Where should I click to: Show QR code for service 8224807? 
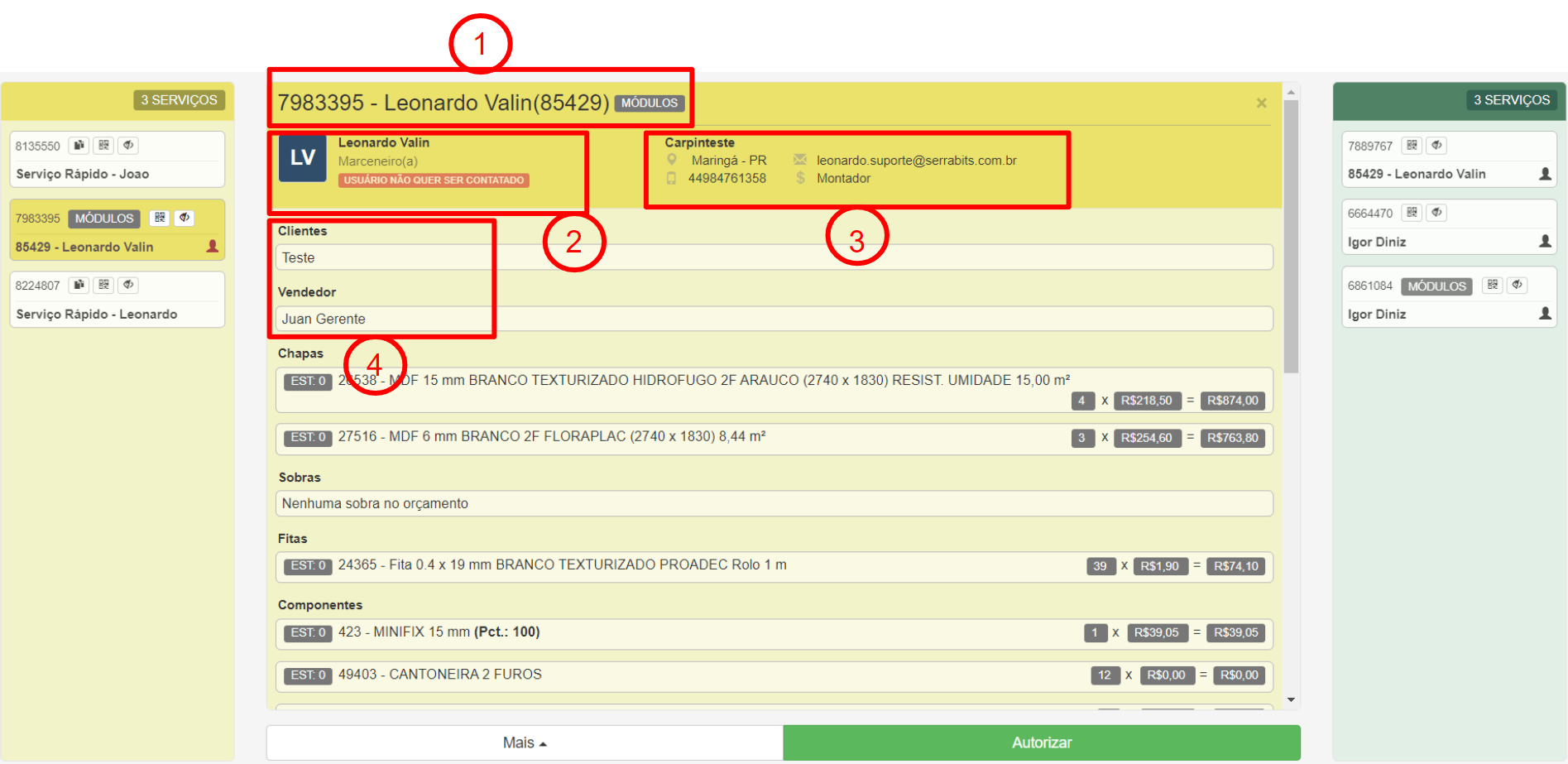click(103, 285)
